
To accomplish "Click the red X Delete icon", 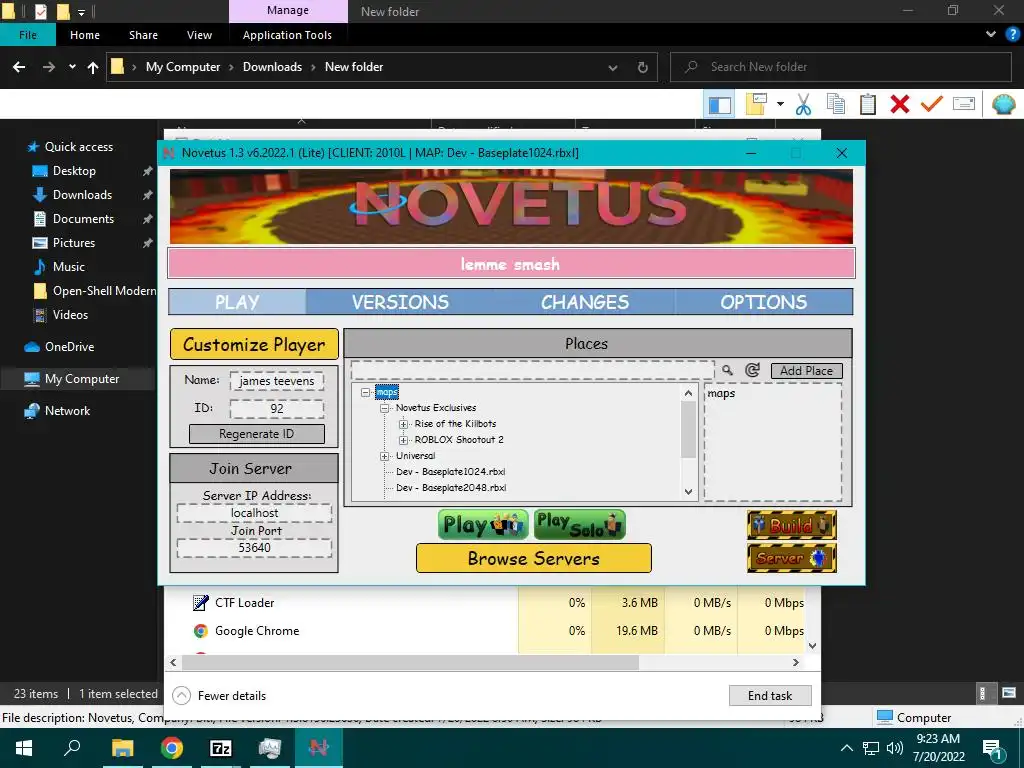I will click(900, 104).
